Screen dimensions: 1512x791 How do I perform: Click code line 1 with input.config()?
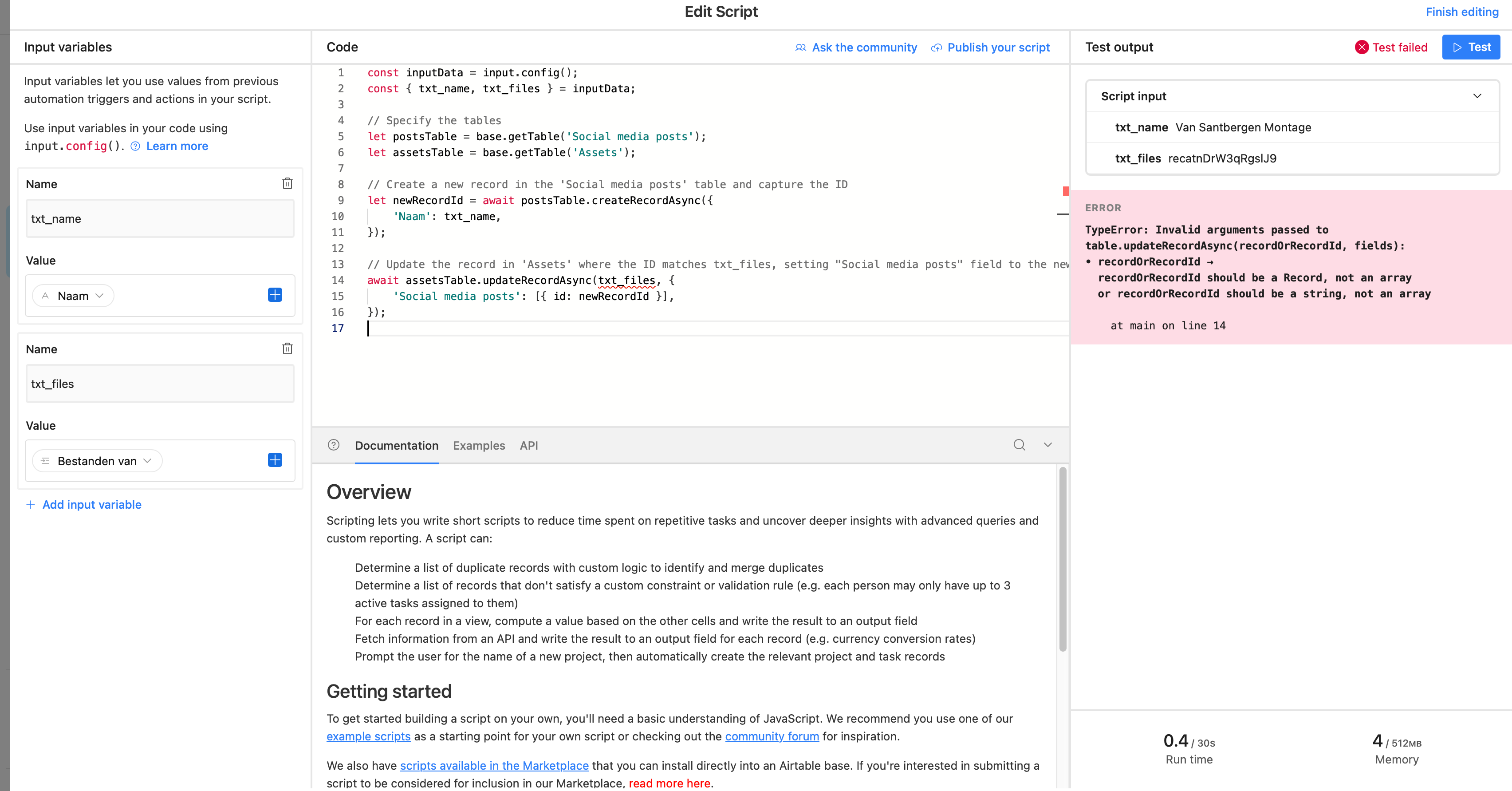(472, 73)
